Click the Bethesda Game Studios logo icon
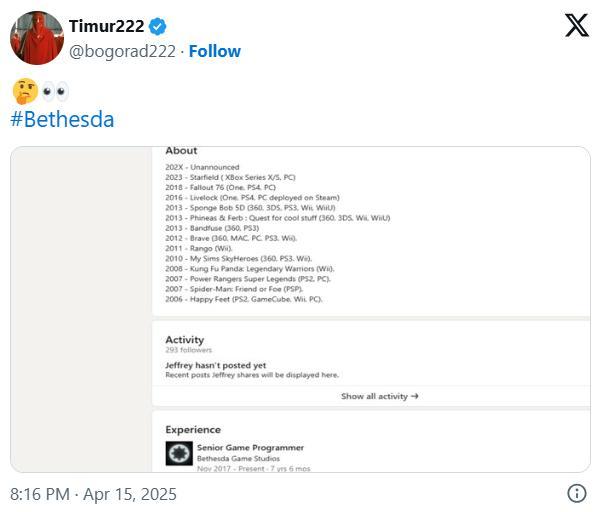Image resolution: width=602 pixels, height=512 pixels. tap(179, 453)
